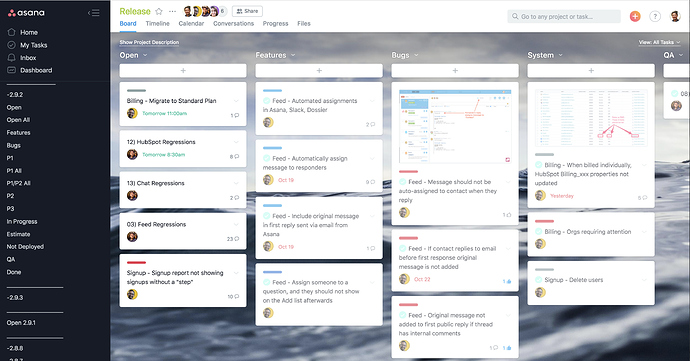
Task: Switch to the Timeline tab
Action: 158,23
